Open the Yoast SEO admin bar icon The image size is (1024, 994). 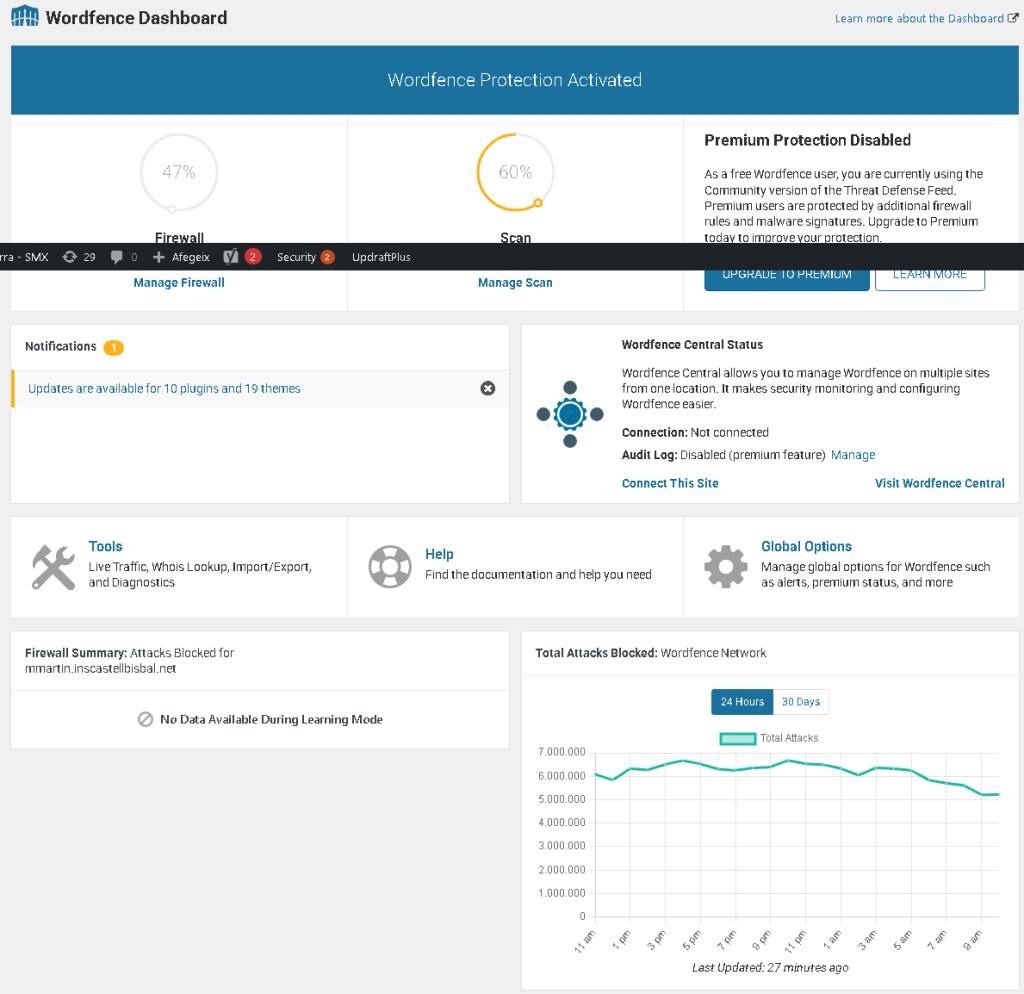click(230, 257)
